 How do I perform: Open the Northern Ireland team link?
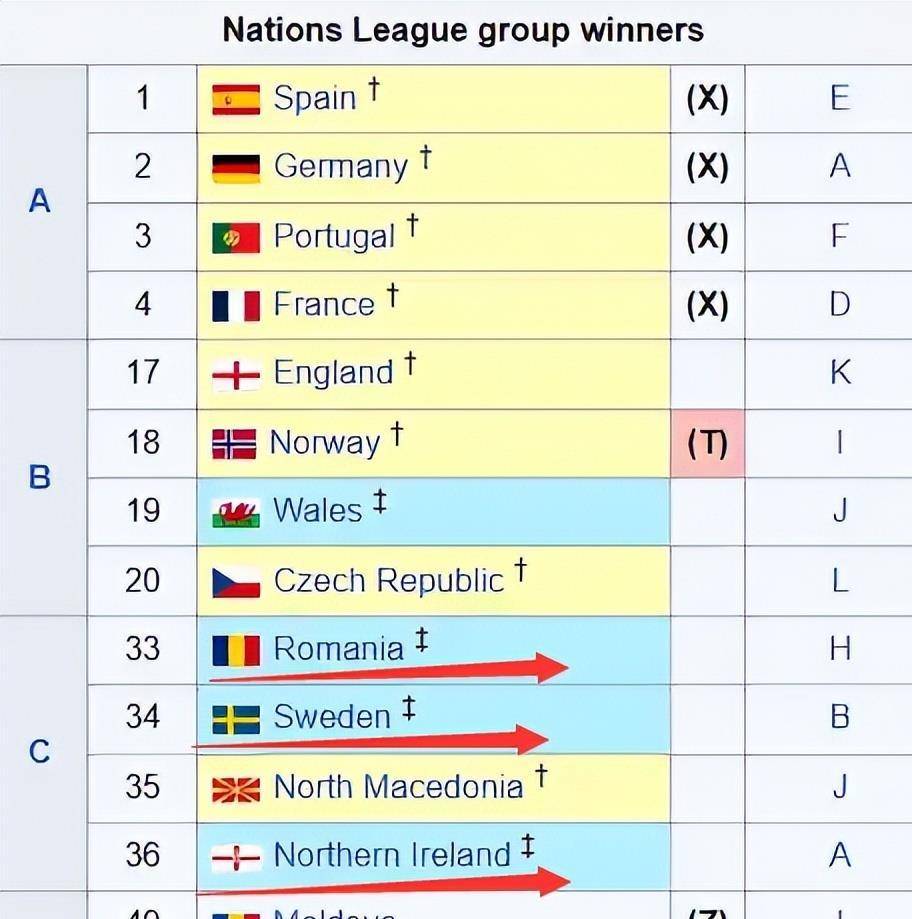[392, 855]
